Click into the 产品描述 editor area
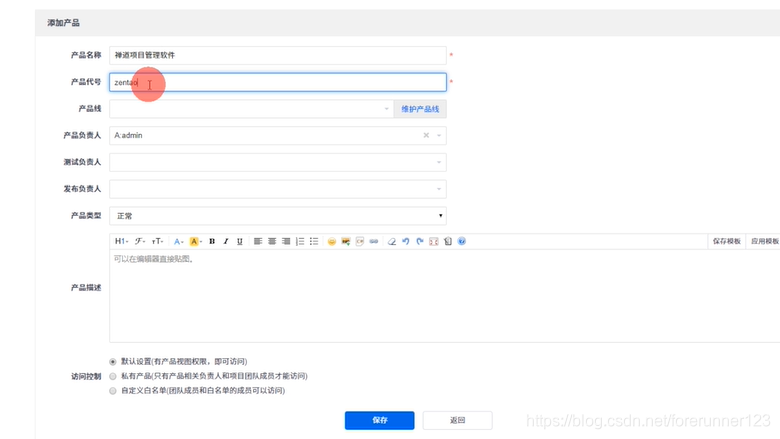 tap(445, 296)
